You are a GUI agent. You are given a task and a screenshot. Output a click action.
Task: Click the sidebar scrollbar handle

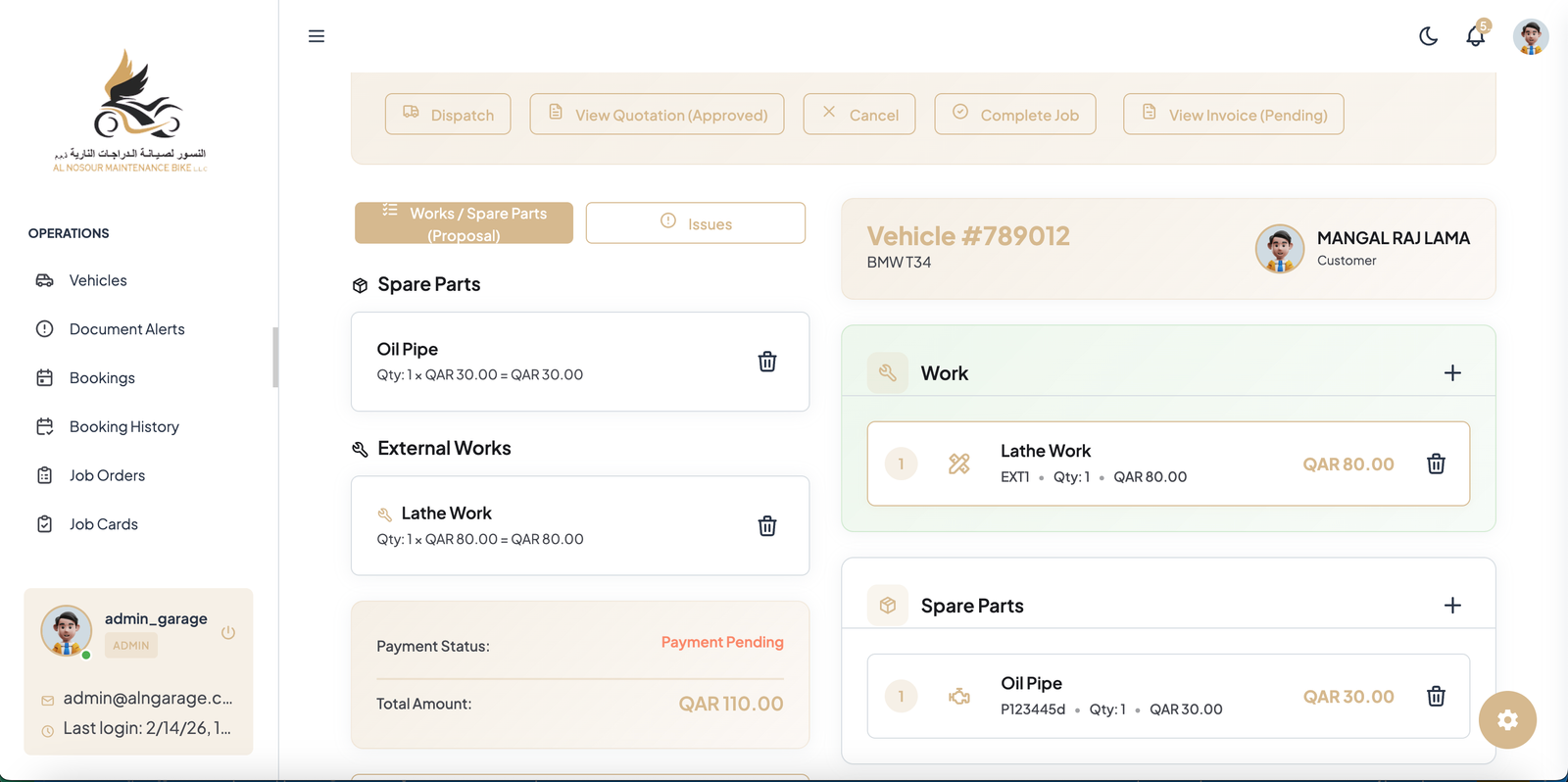[x=275, y=358]
